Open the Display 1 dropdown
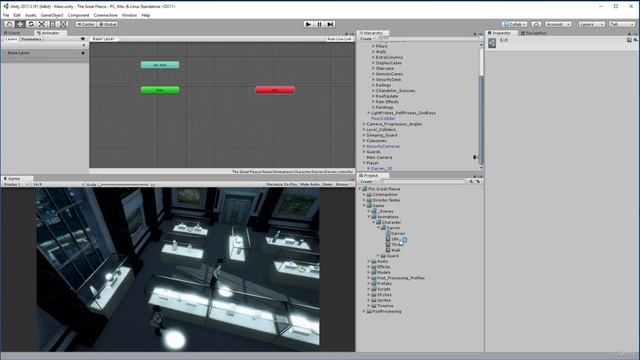The image size is (640, 360). pos(16,184)
